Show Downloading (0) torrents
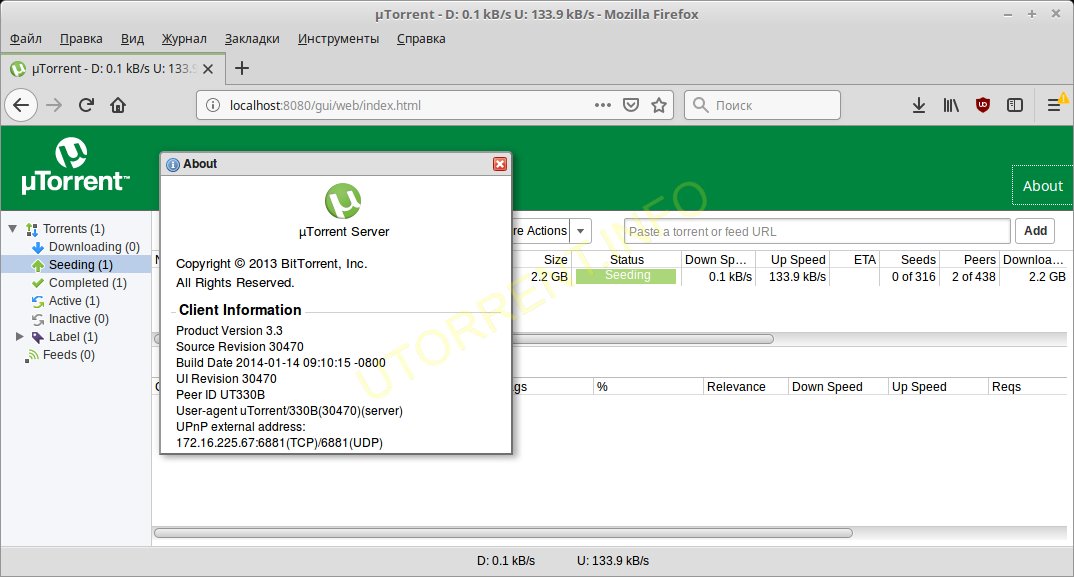1074x577 pixels. click(x=94, y=247)
